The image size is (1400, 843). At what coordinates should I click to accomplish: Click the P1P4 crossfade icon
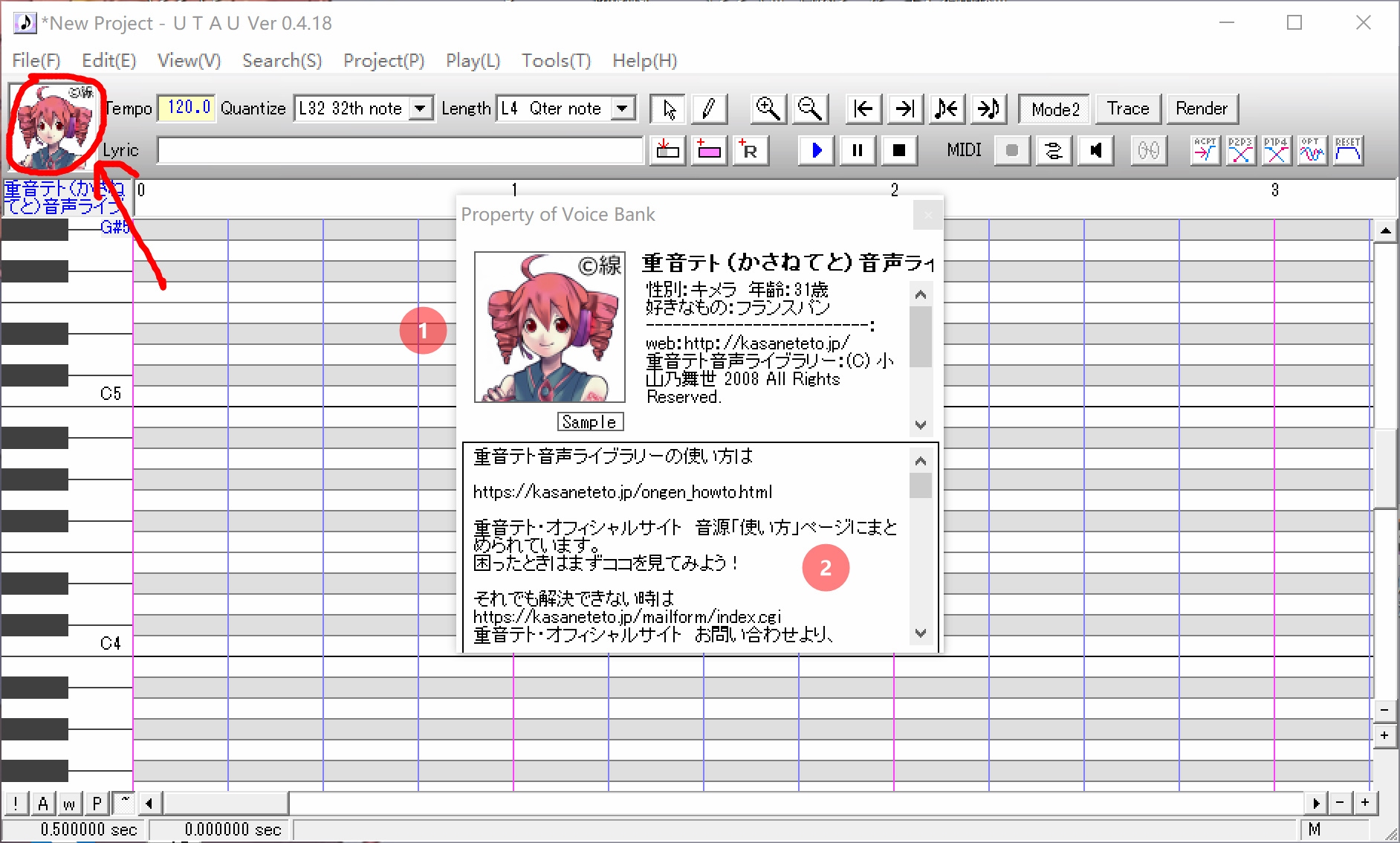click(x=1276, y=151)
